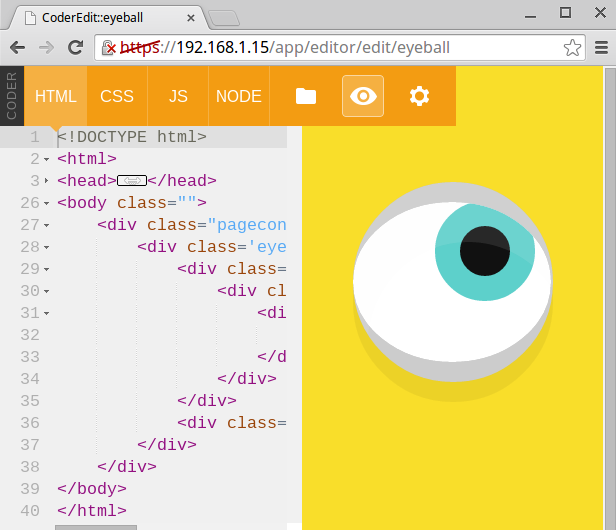Switch to the CSS tab
Screen dimensions: 616x530
tap(117, 96)
